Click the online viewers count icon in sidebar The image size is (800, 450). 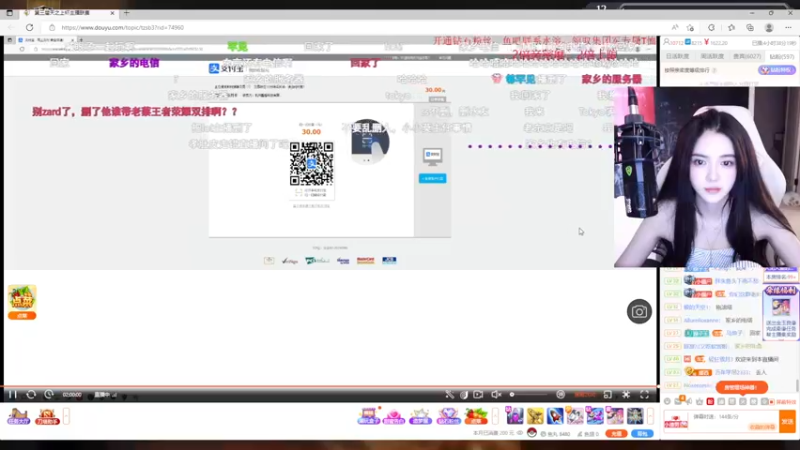(x=666, y=42)
